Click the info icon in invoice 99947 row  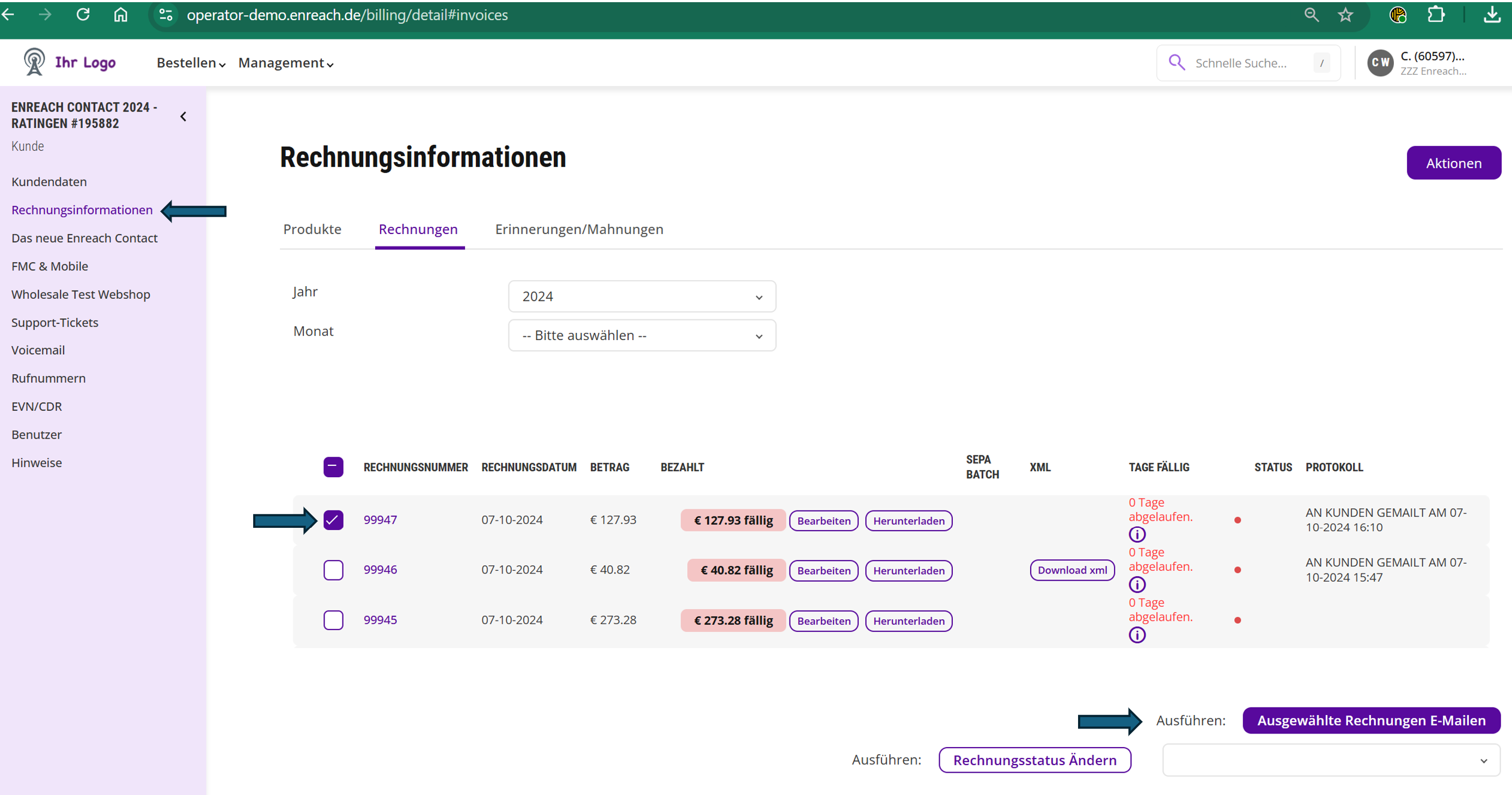(x=1137, y=534)
